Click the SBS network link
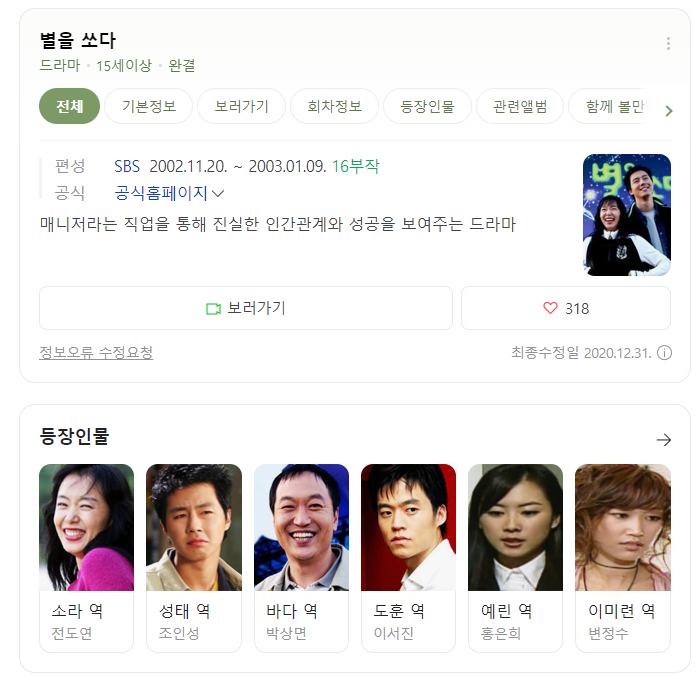Image resolution: width=700 pixels, height=678 pixels. coord(127,166)
